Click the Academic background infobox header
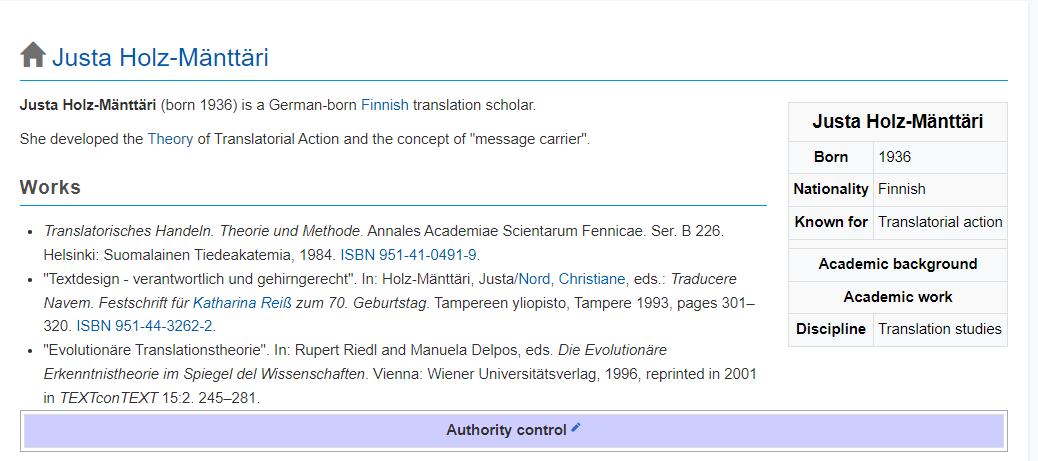The image size is (1038, 461). (x=897, y=264)
